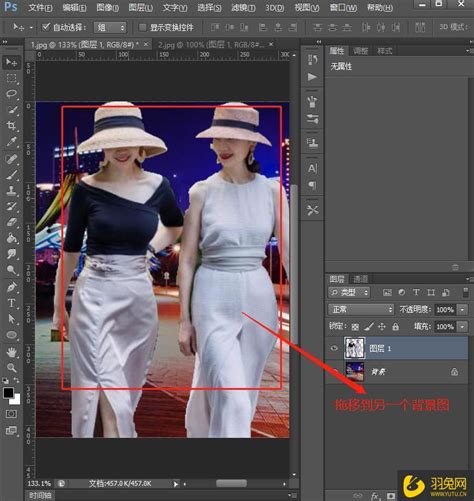The width and height of the screenshot is (474, 501).
Task: Switch to the 通道 panel tab
Action: coord(361,279)
